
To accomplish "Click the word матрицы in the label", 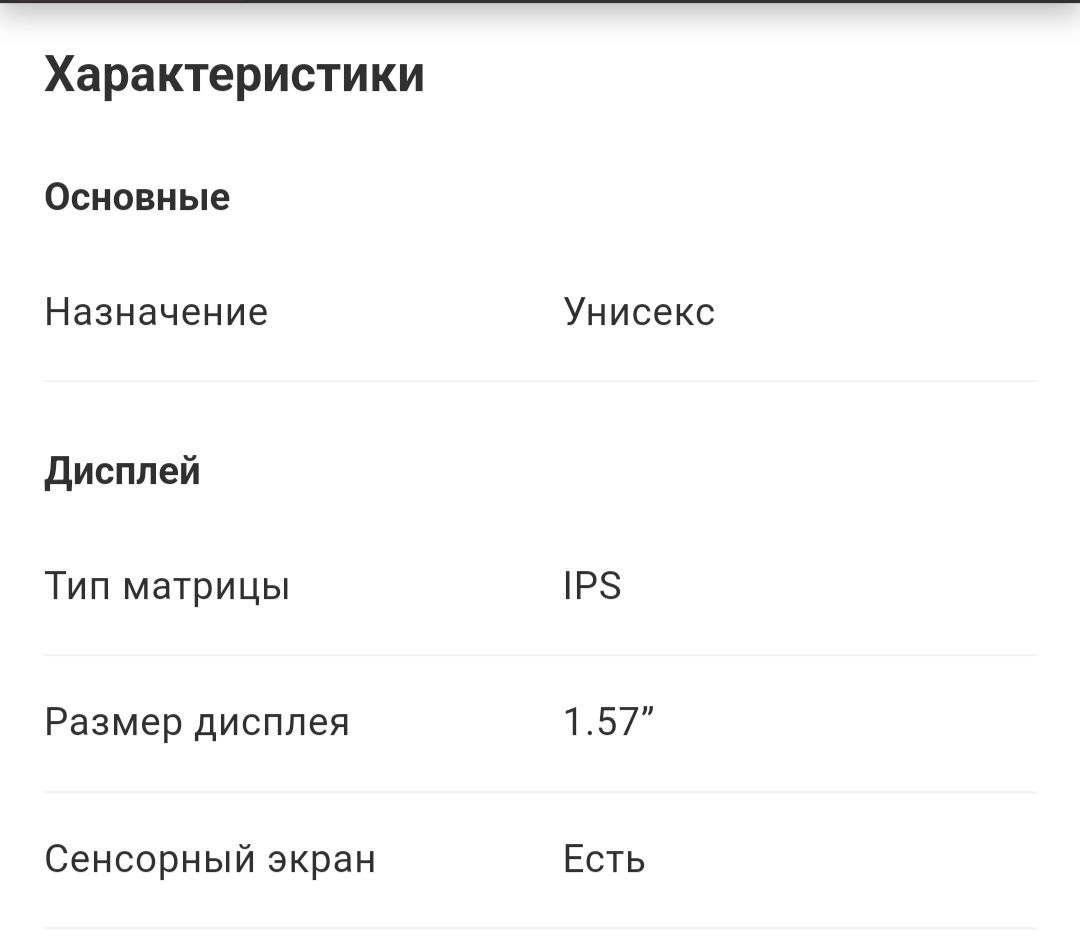I will 206,589.
